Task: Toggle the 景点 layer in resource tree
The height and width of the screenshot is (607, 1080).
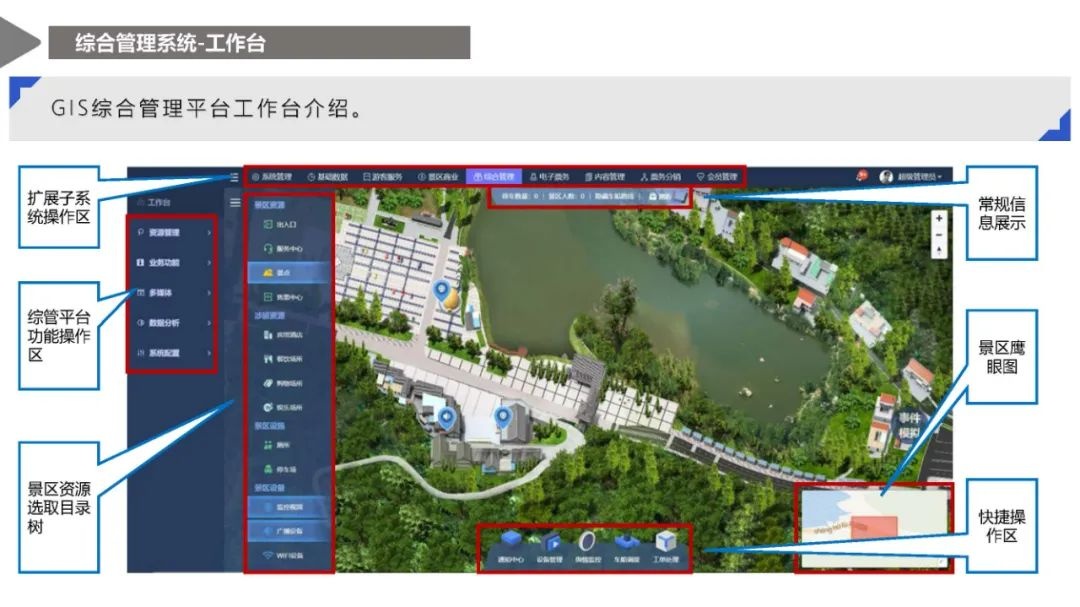Action: coord(289,273)
